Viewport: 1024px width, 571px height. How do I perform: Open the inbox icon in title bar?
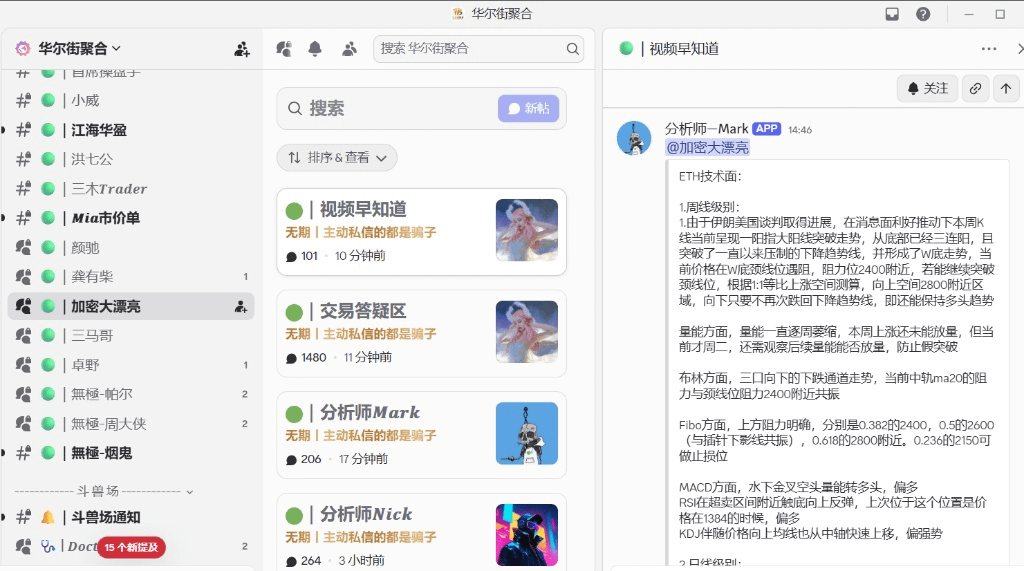(892, 14)
